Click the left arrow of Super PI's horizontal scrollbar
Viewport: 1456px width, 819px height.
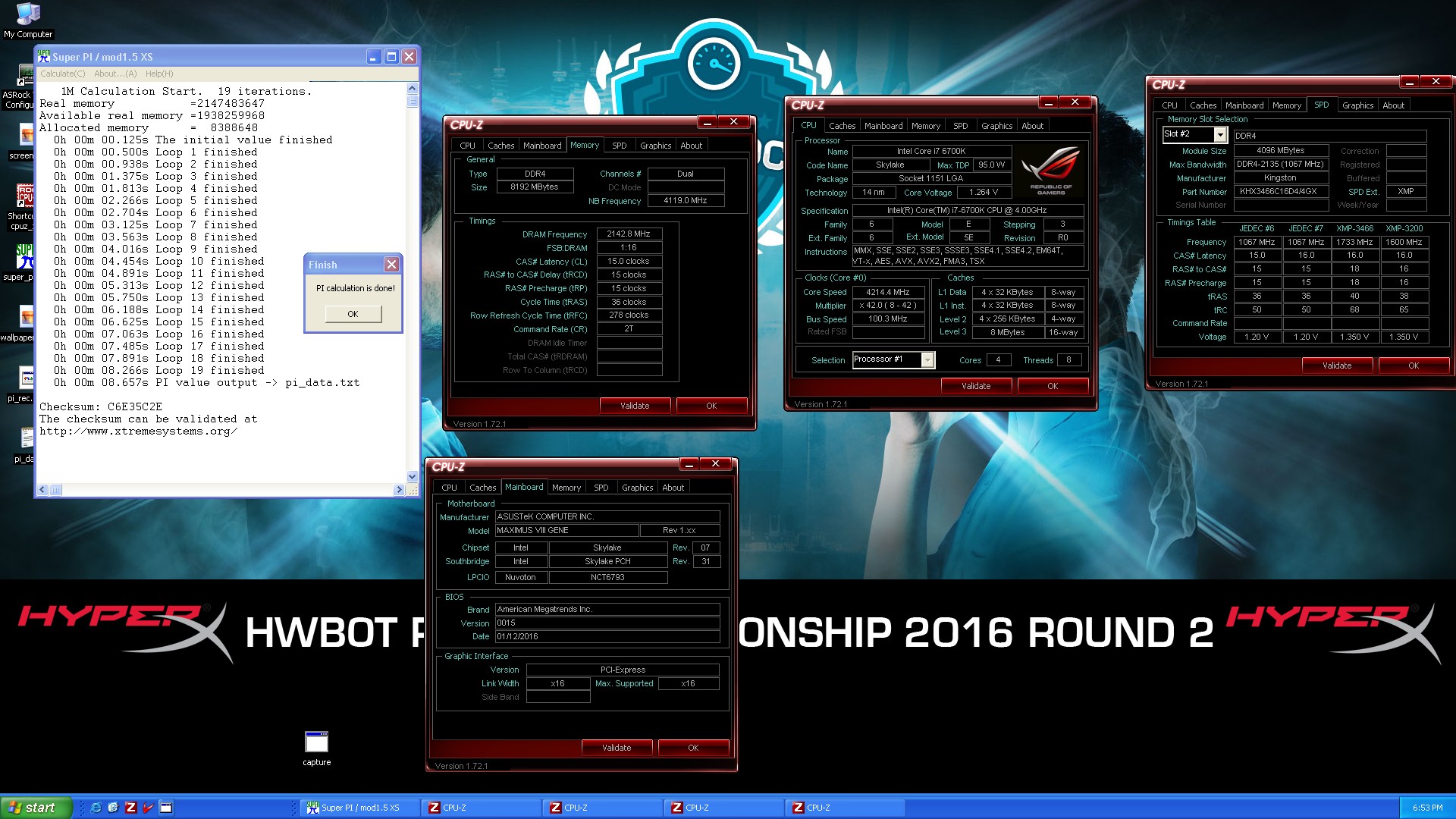[x=43, y=491]
